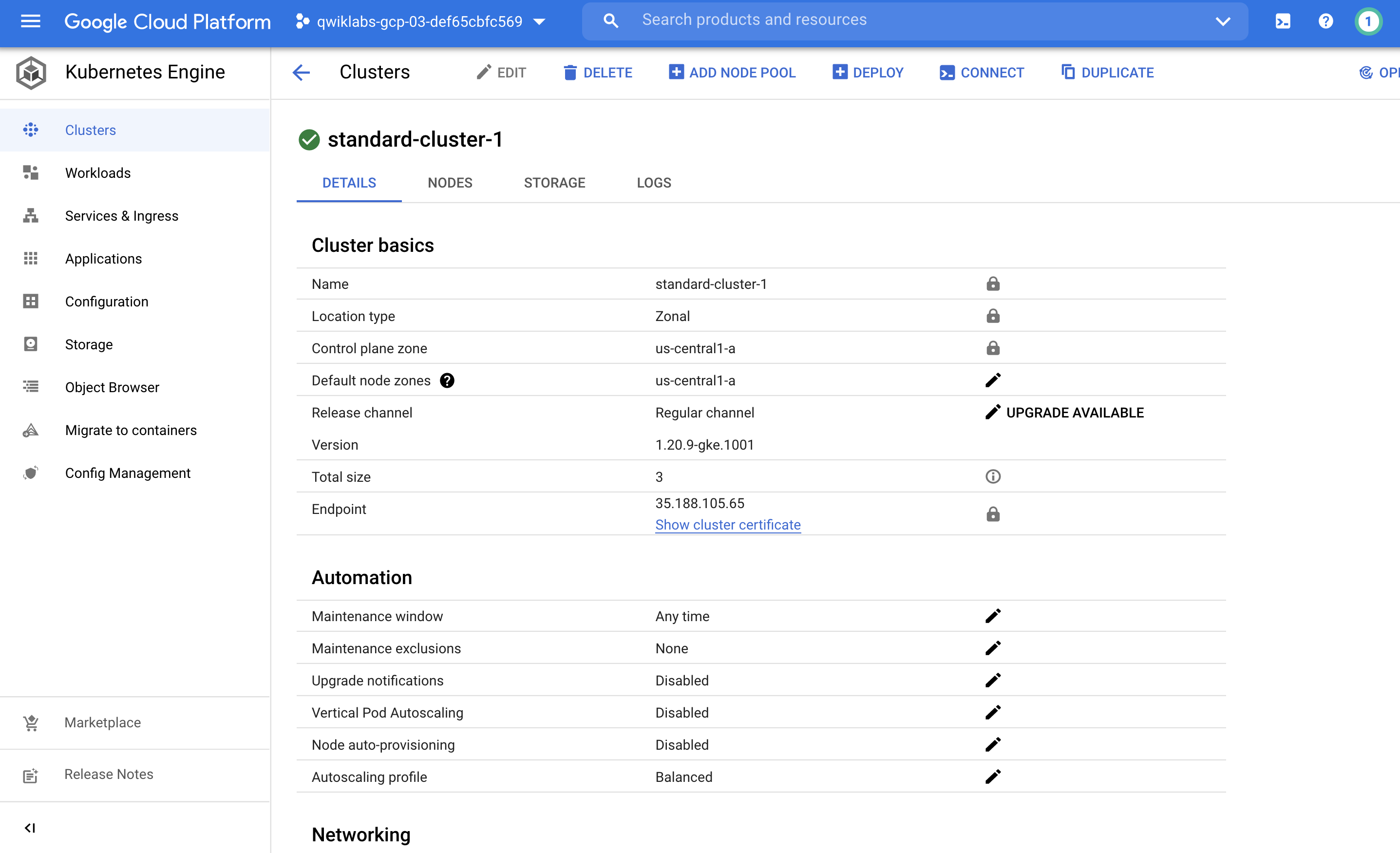The width and height of the screenshot is (1400, 853).
Task: Edit Autoscaling profile with pencil icon
Action: coord(993,777)
